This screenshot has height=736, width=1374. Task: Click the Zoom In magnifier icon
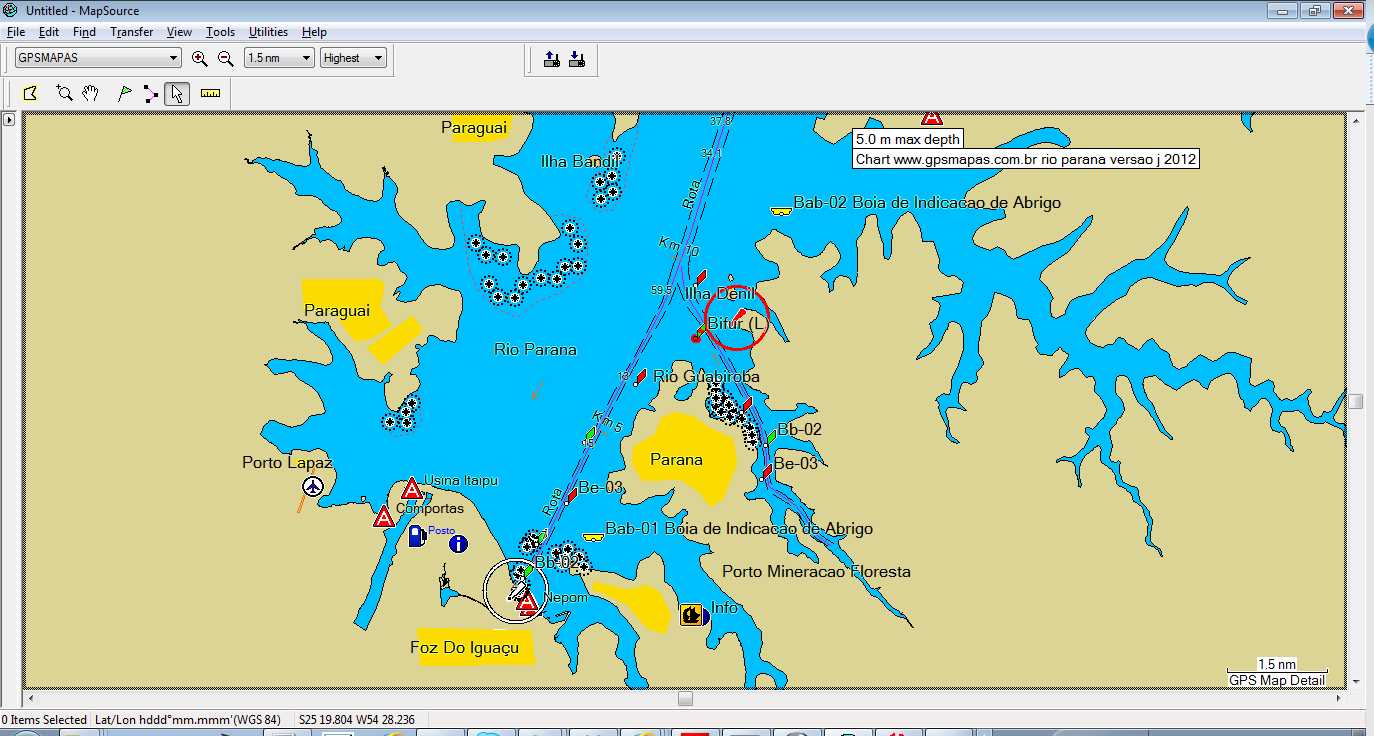coord(200,59)
